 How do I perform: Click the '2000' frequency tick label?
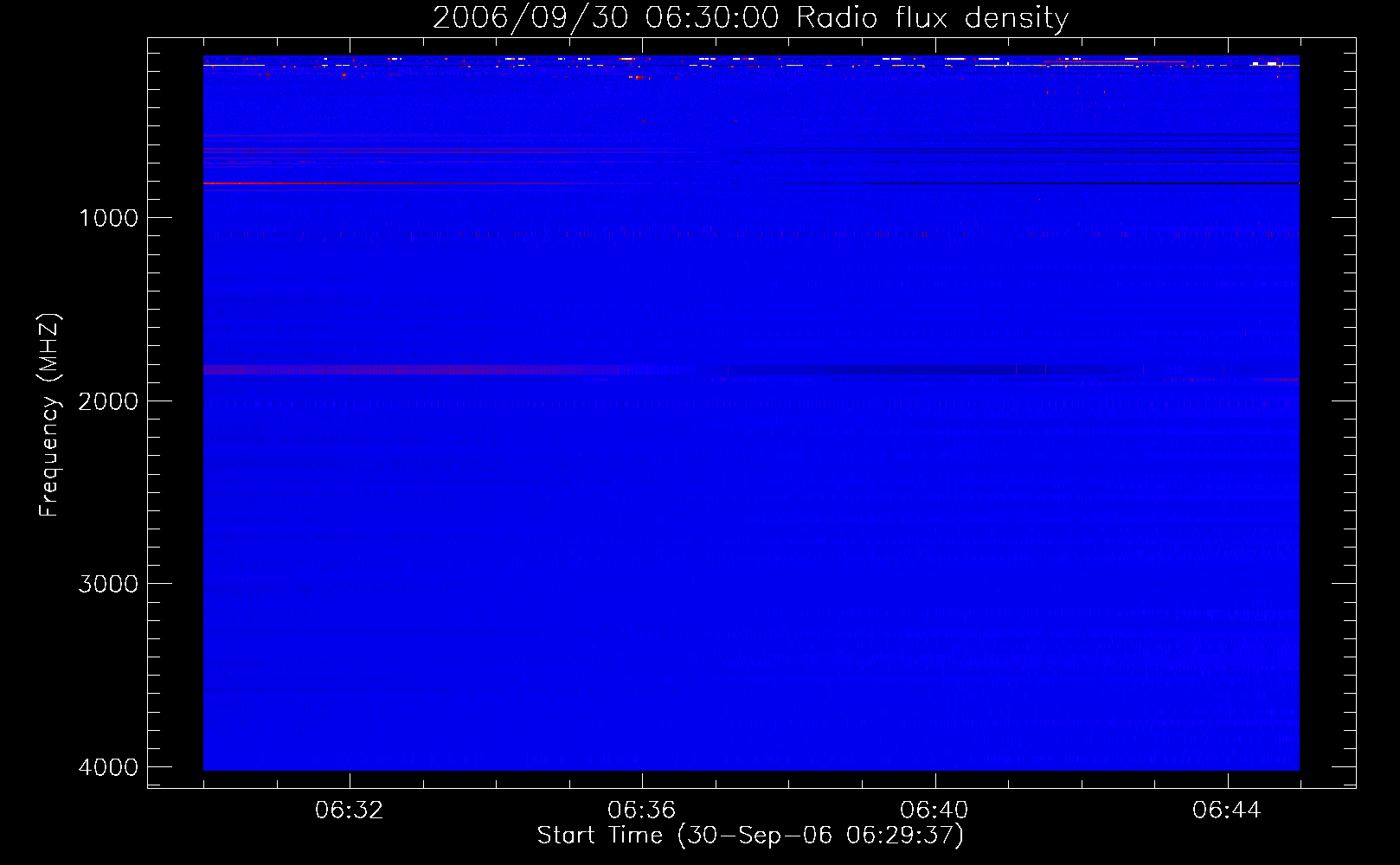(109, 401)
